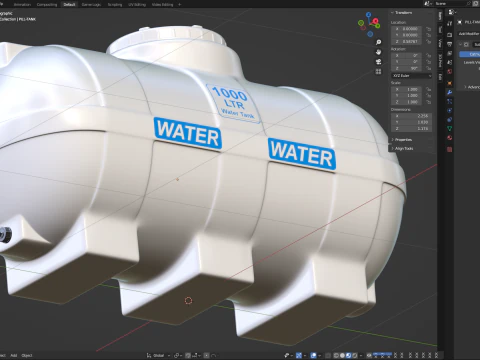Toggle lock for Rotation Z
The height and width of the screenshot is (360, 480).
428,68
